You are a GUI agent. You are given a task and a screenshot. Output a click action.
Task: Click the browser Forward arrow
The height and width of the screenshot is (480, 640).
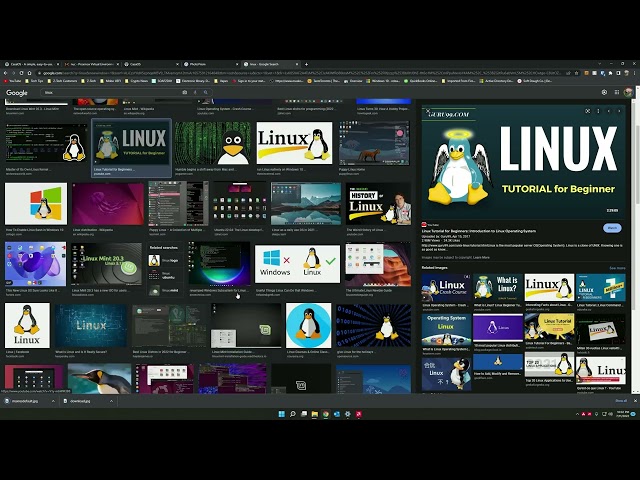point(13,73)
